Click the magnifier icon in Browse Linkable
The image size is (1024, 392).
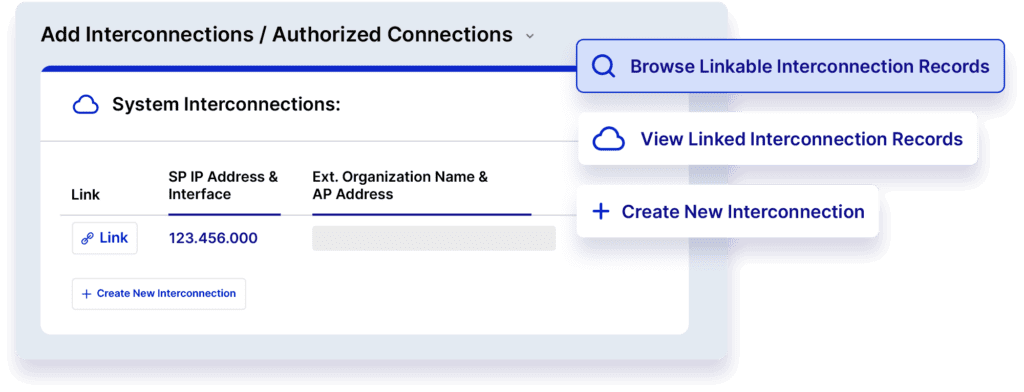point(603,66)
